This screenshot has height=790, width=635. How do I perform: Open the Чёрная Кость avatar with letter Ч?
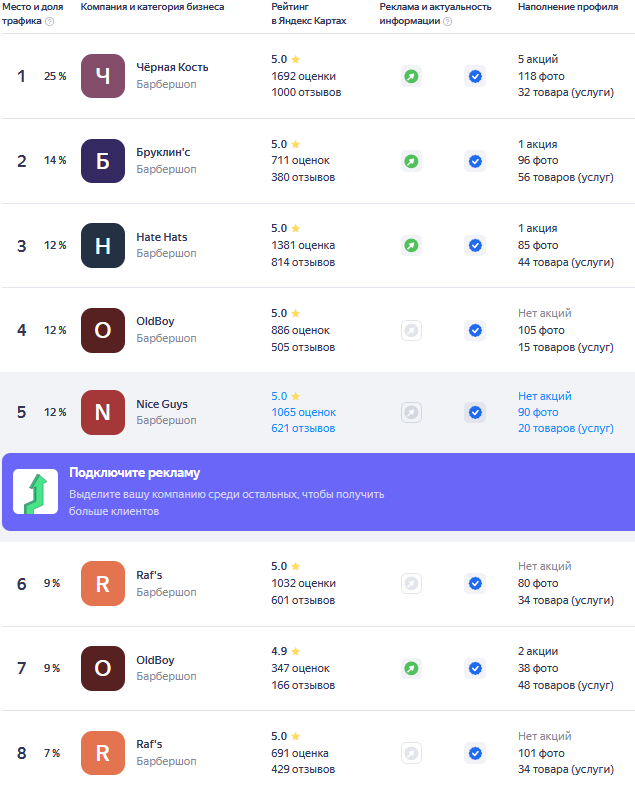103,76
